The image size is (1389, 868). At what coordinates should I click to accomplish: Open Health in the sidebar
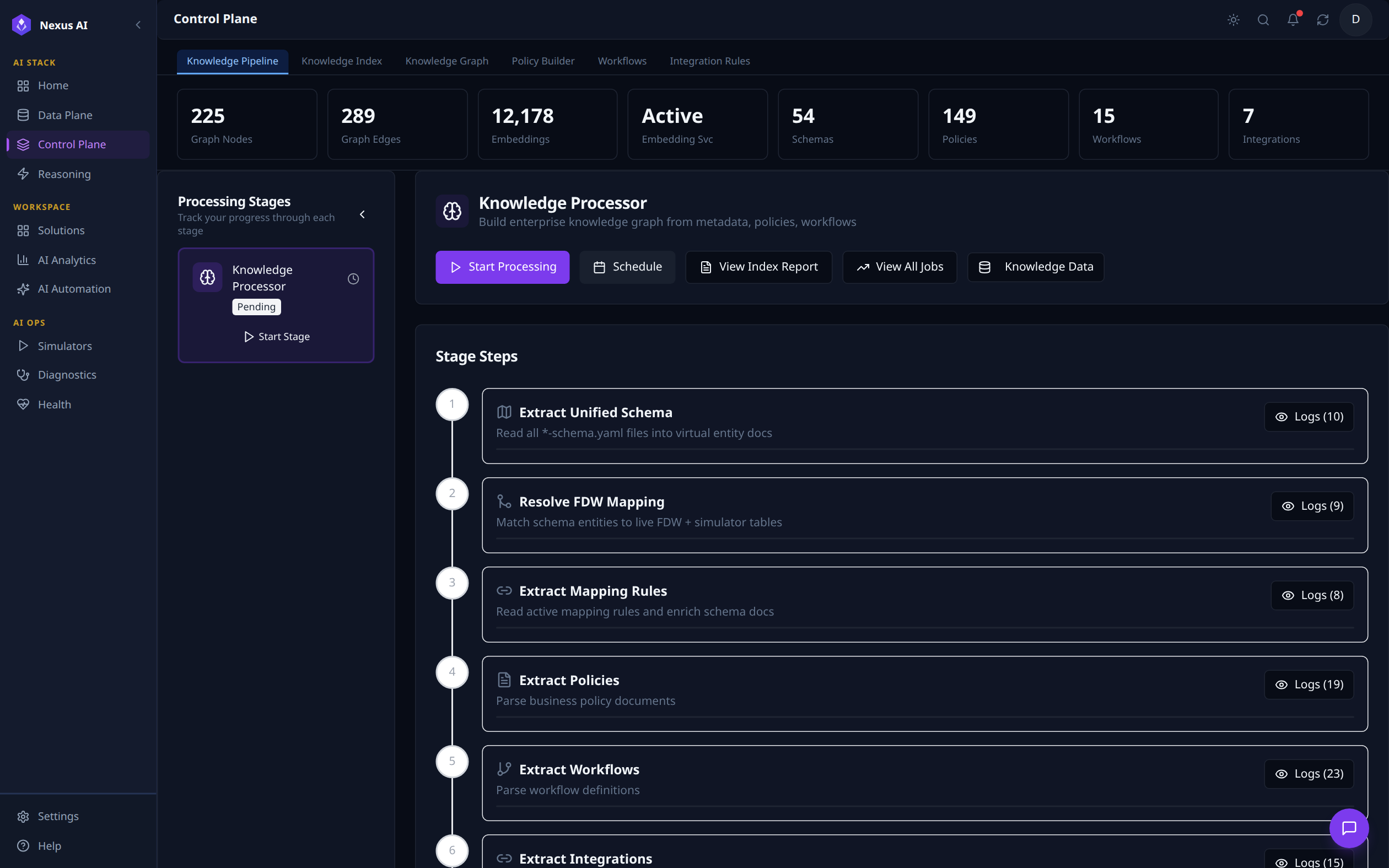pos(78,404)
